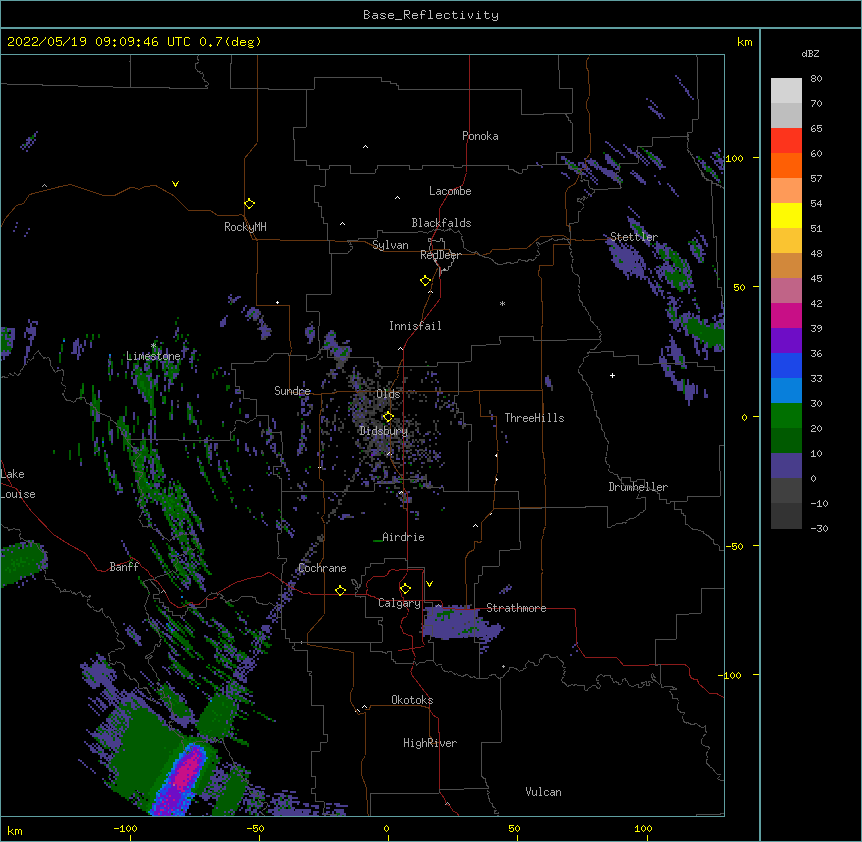
Task: Pick the purple 39 dBZ legend swatch
Action: [786, 341]
